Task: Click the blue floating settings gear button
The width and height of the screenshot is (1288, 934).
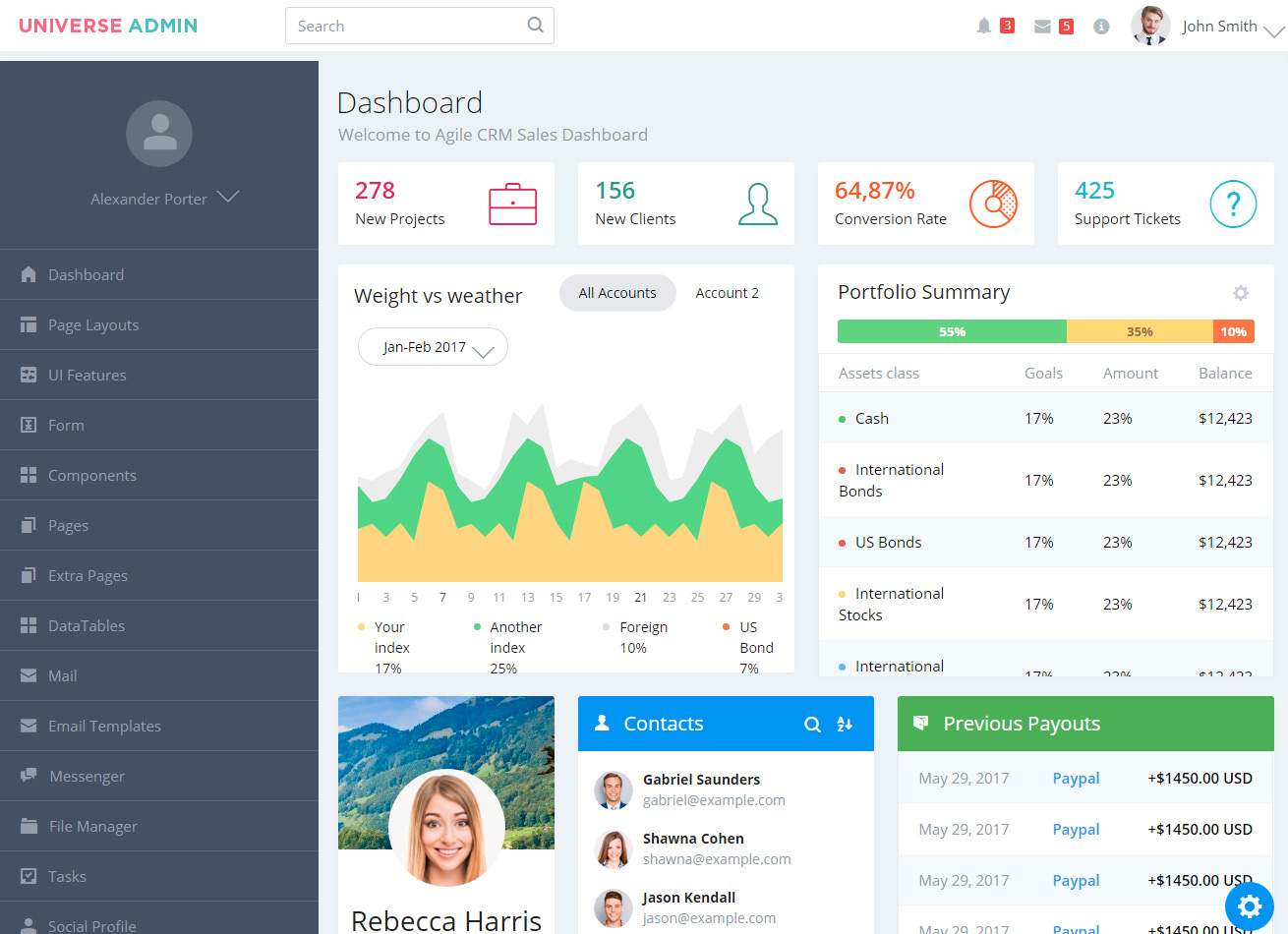Action: [x=1250, y=905]
